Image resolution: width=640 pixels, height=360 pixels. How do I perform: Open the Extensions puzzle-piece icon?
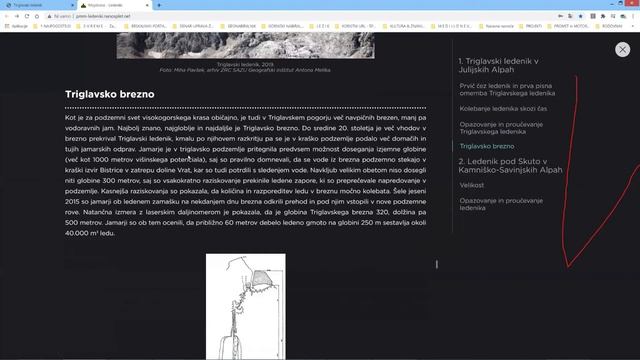coord(603,16)
